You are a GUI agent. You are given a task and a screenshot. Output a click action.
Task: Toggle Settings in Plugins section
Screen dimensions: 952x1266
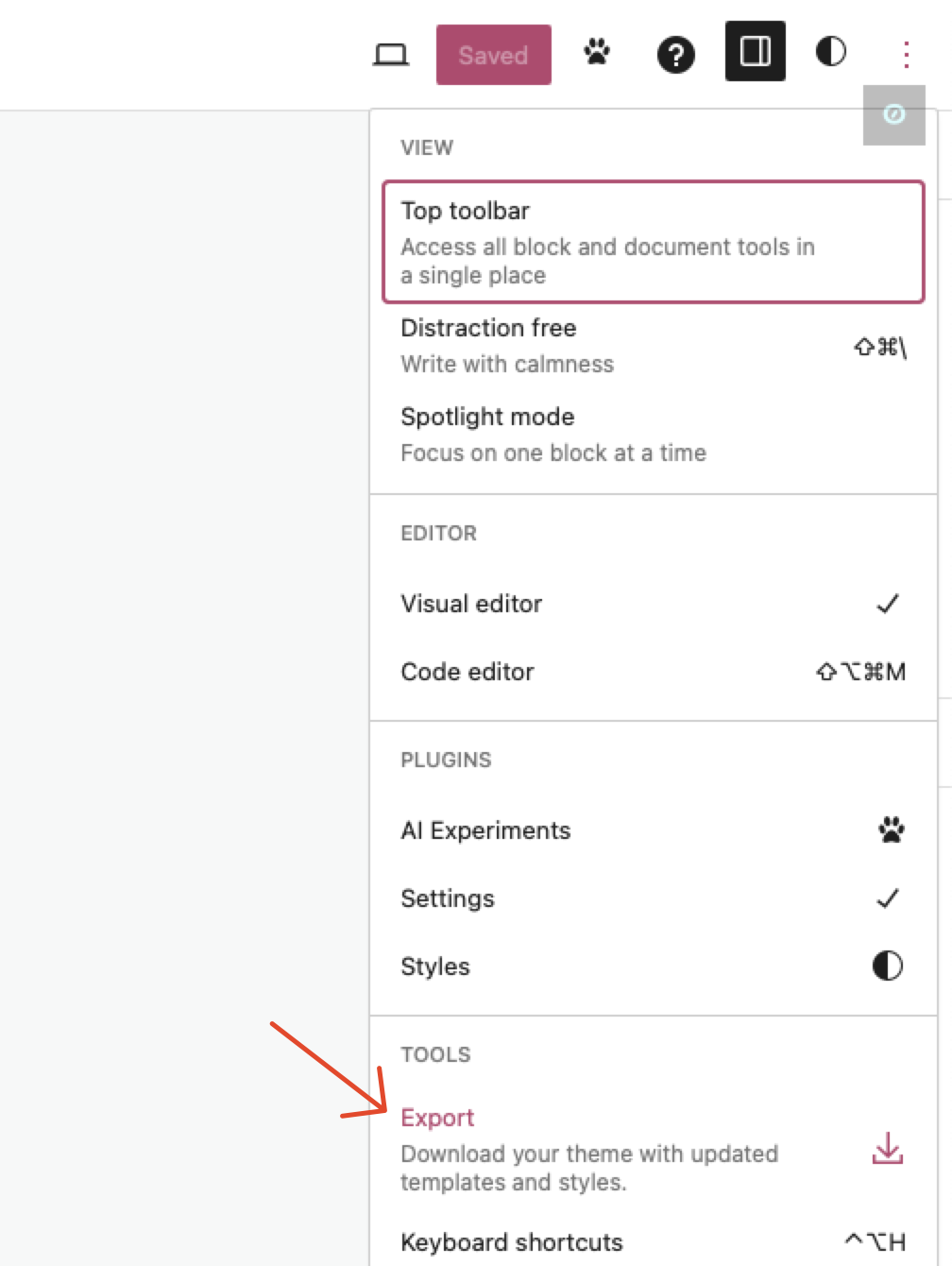pyautogui.click(x=653, y=898)
